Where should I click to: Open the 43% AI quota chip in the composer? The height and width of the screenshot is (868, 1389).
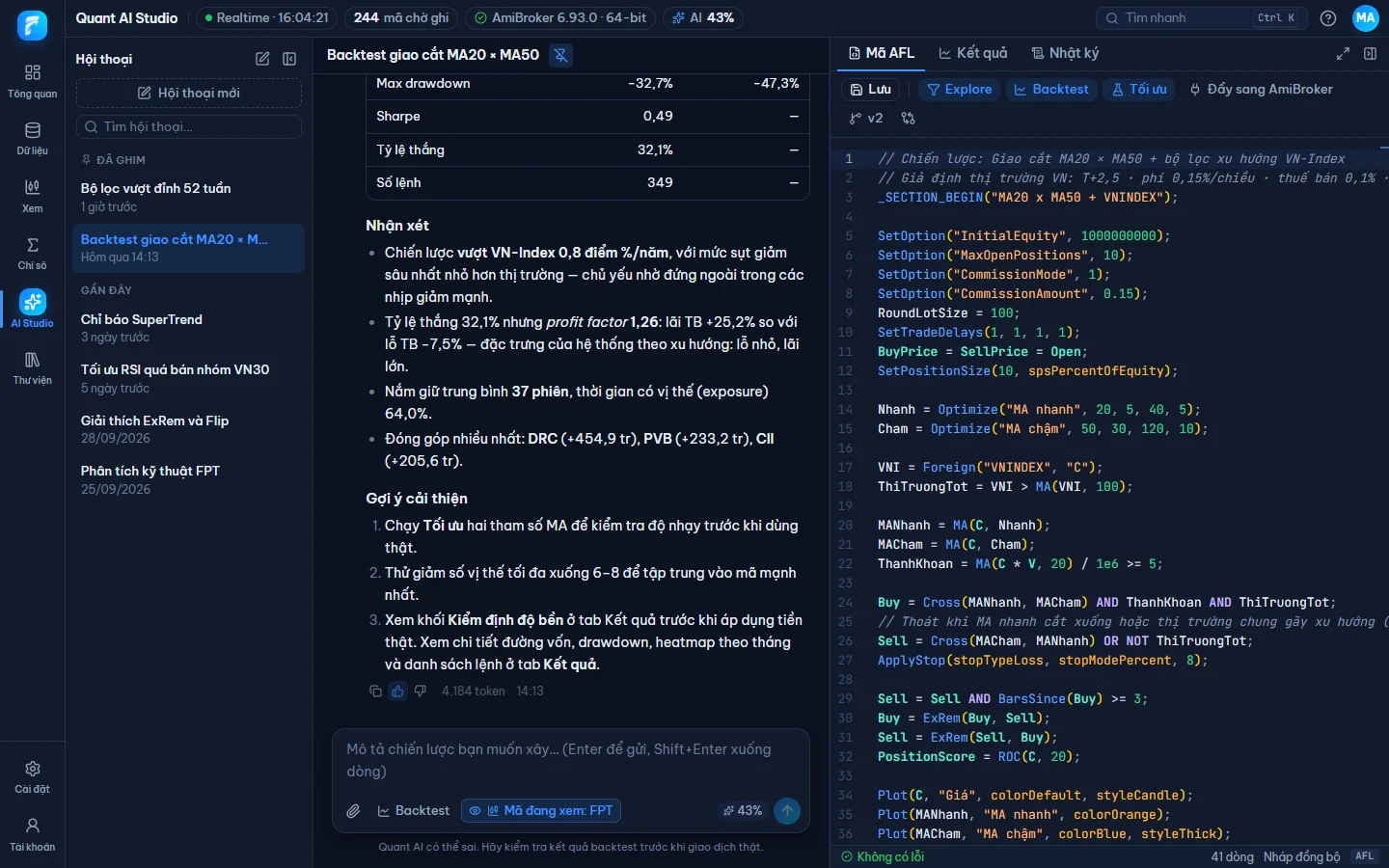tap(743, 811)
